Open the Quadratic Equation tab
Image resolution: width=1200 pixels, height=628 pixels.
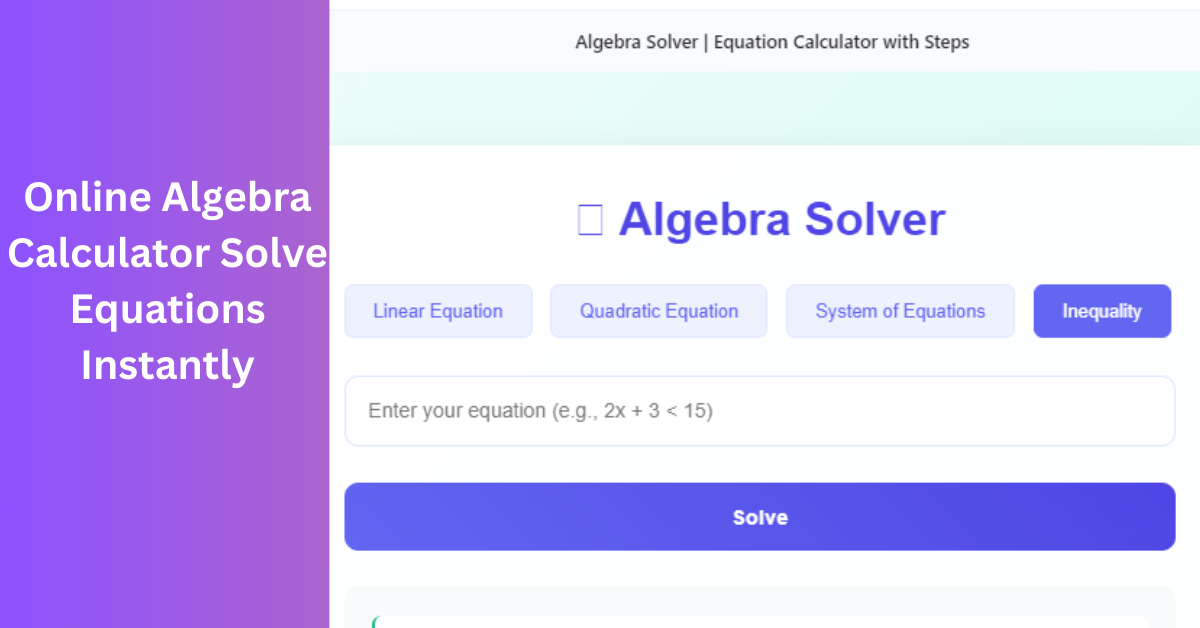pyautogui.click(x=659, y=311)
